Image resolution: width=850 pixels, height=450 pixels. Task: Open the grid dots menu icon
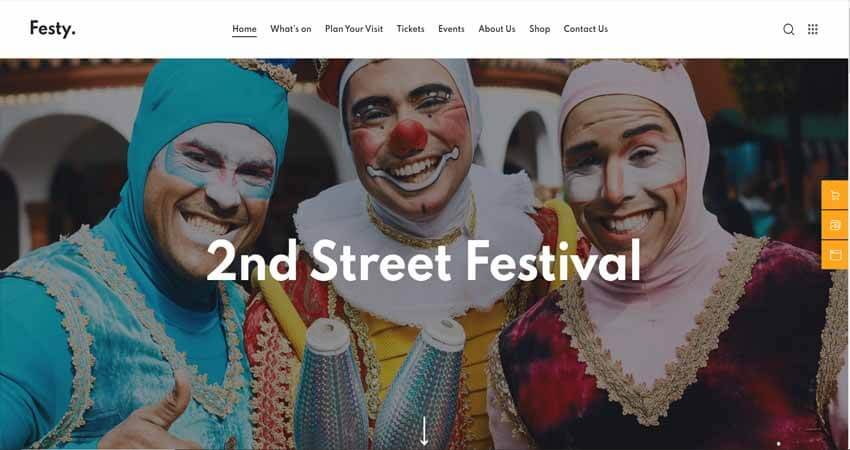point(813,29)
